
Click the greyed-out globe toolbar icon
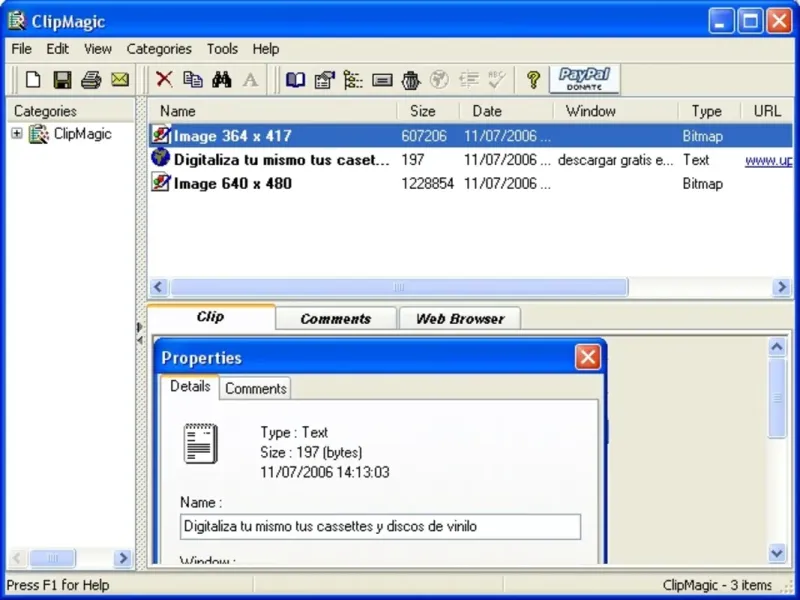click(x=439, y=79)
